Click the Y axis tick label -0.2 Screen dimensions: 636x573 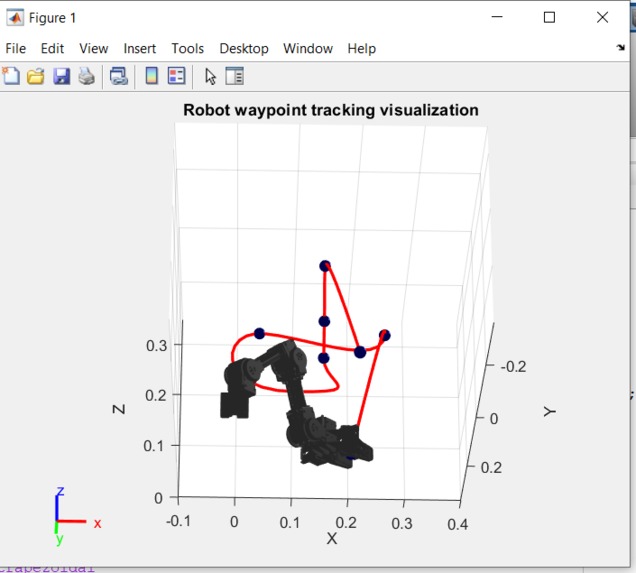point(514,367)
